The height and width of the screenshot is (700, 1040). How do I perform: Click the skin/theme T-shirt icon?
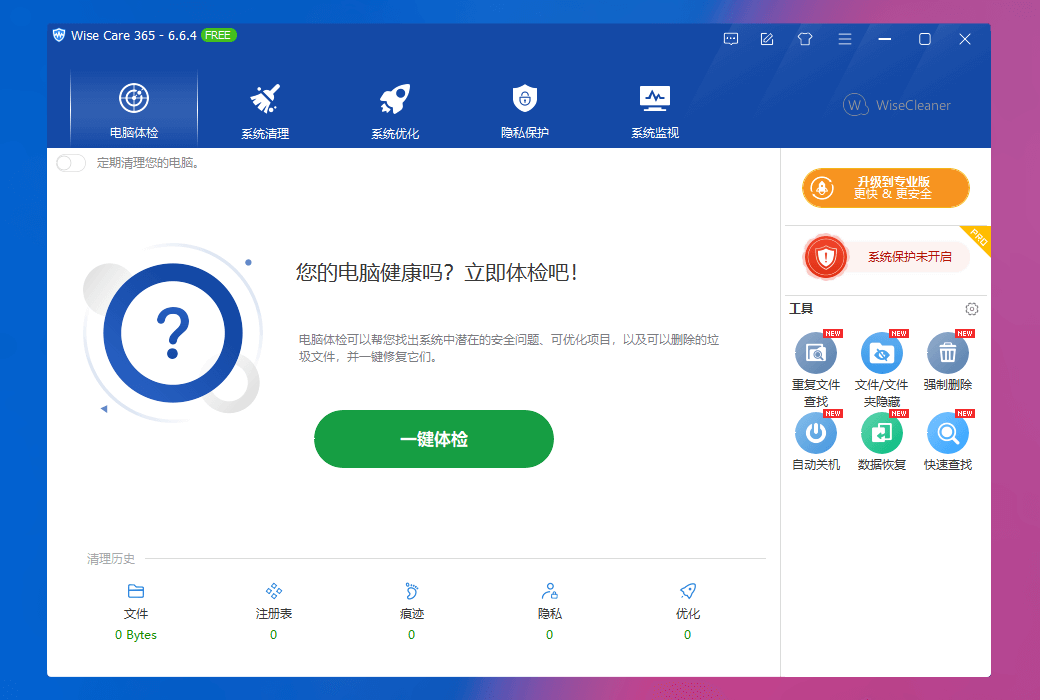pos(804,39)
